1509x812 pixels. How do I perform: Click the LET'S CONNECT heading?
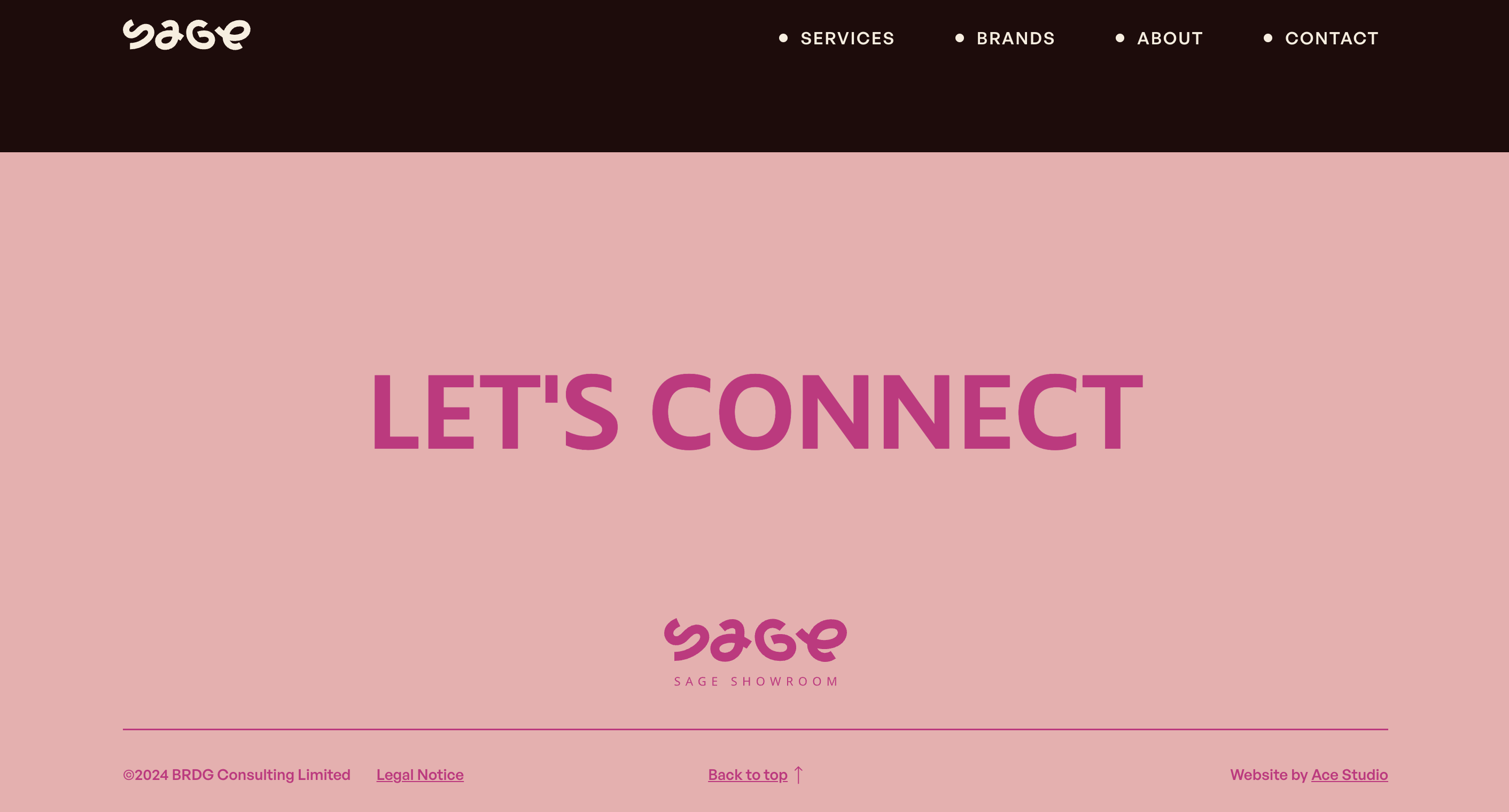tap(757, 411)
